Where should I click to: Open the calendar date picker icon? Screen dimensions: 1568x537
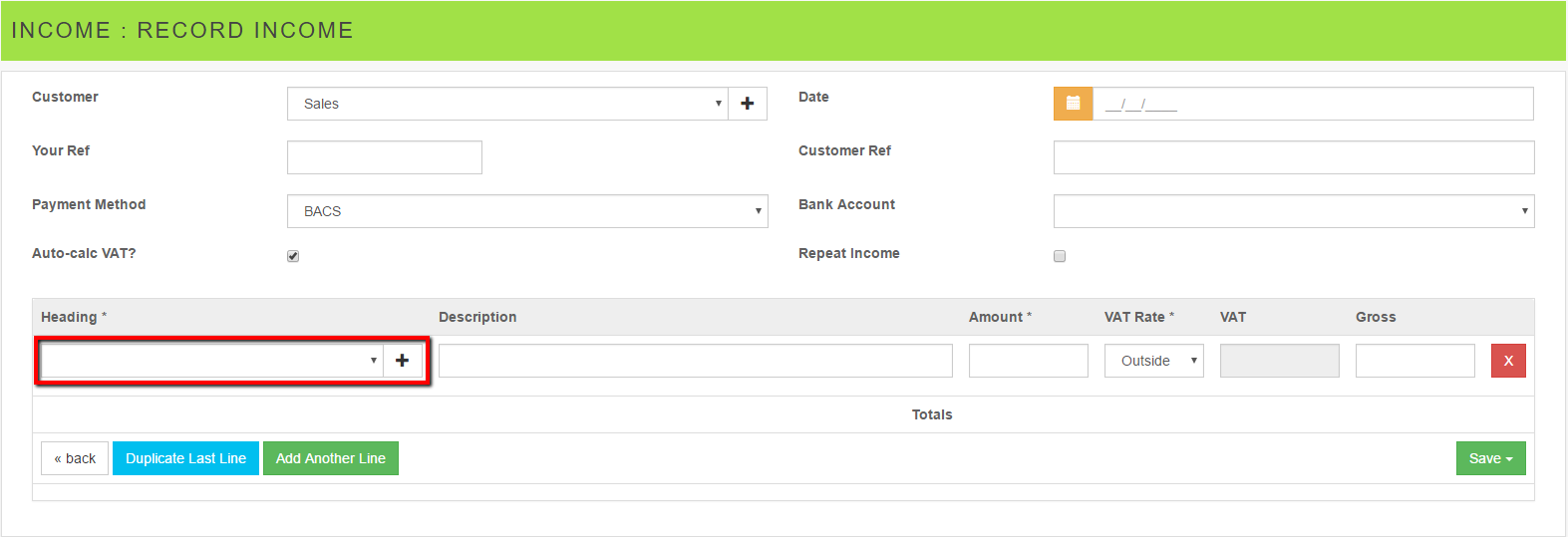[1073, 104]
